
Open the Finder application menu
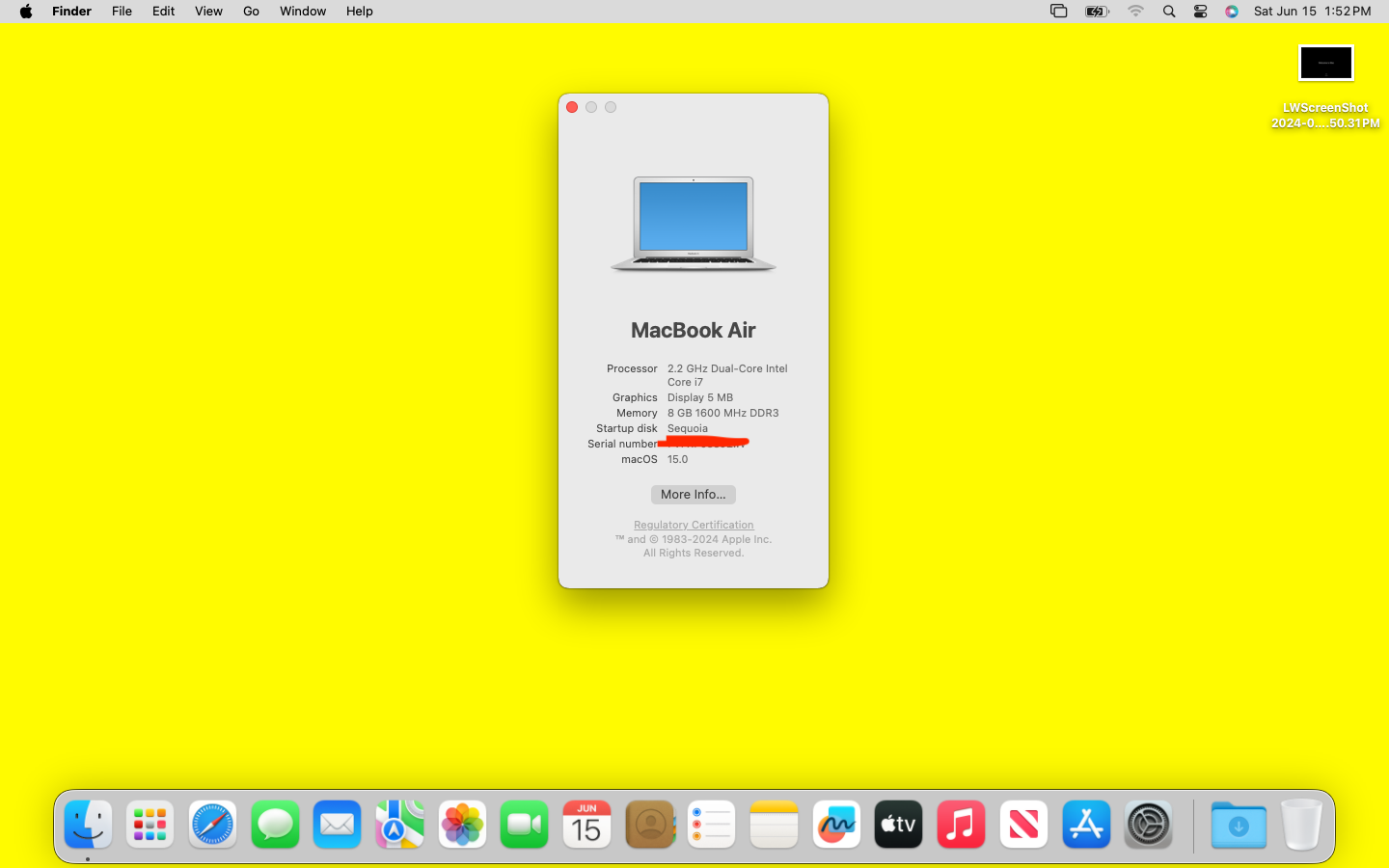coord(71,12)
